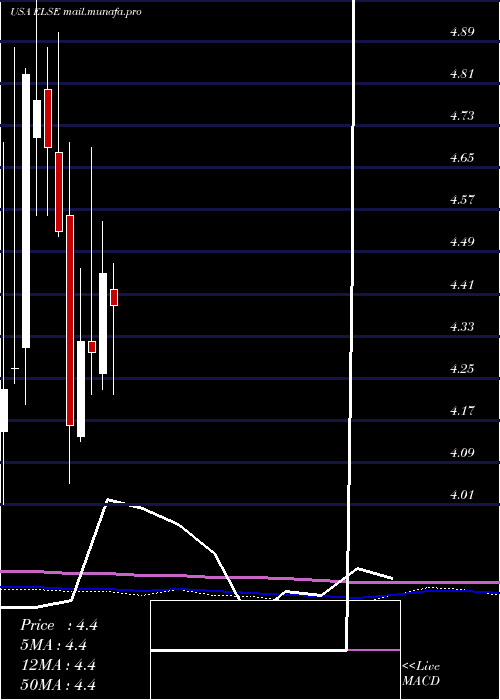This screenshot has height=700, width=500.
Task: Click the 4.41 price axis label
Action: click(462, 284)
